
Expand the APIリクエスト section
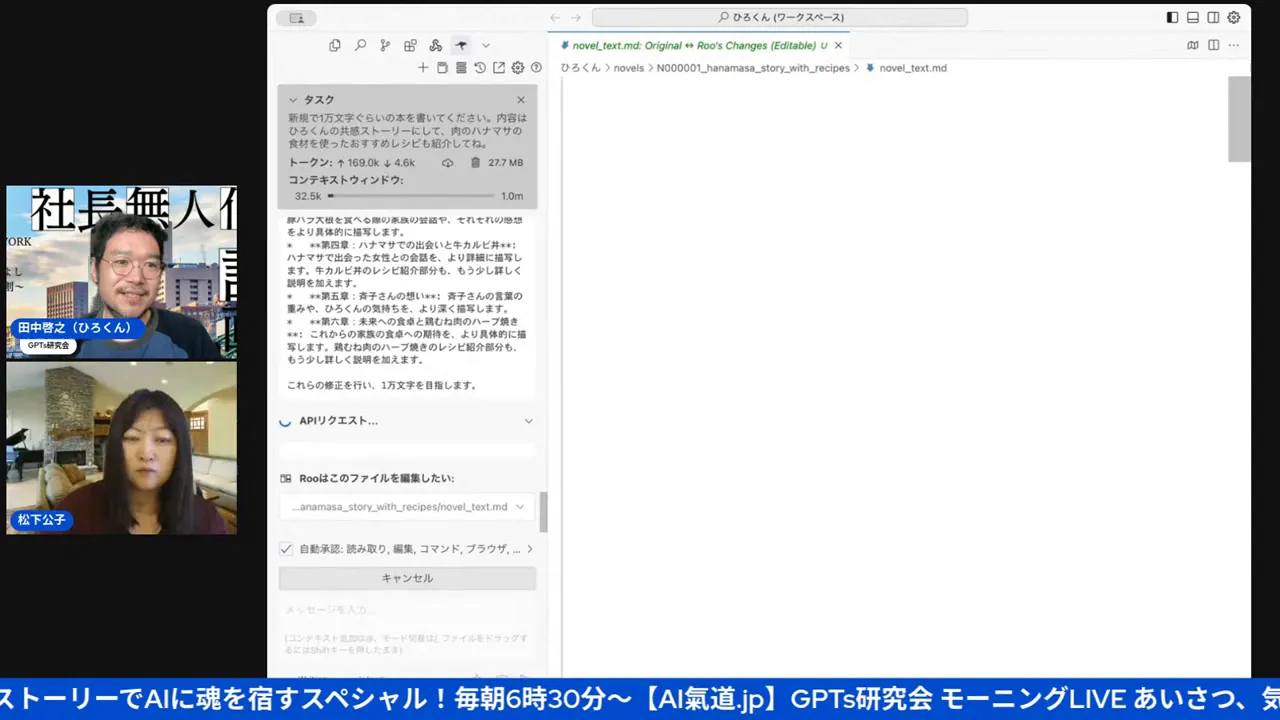(528, 420)
